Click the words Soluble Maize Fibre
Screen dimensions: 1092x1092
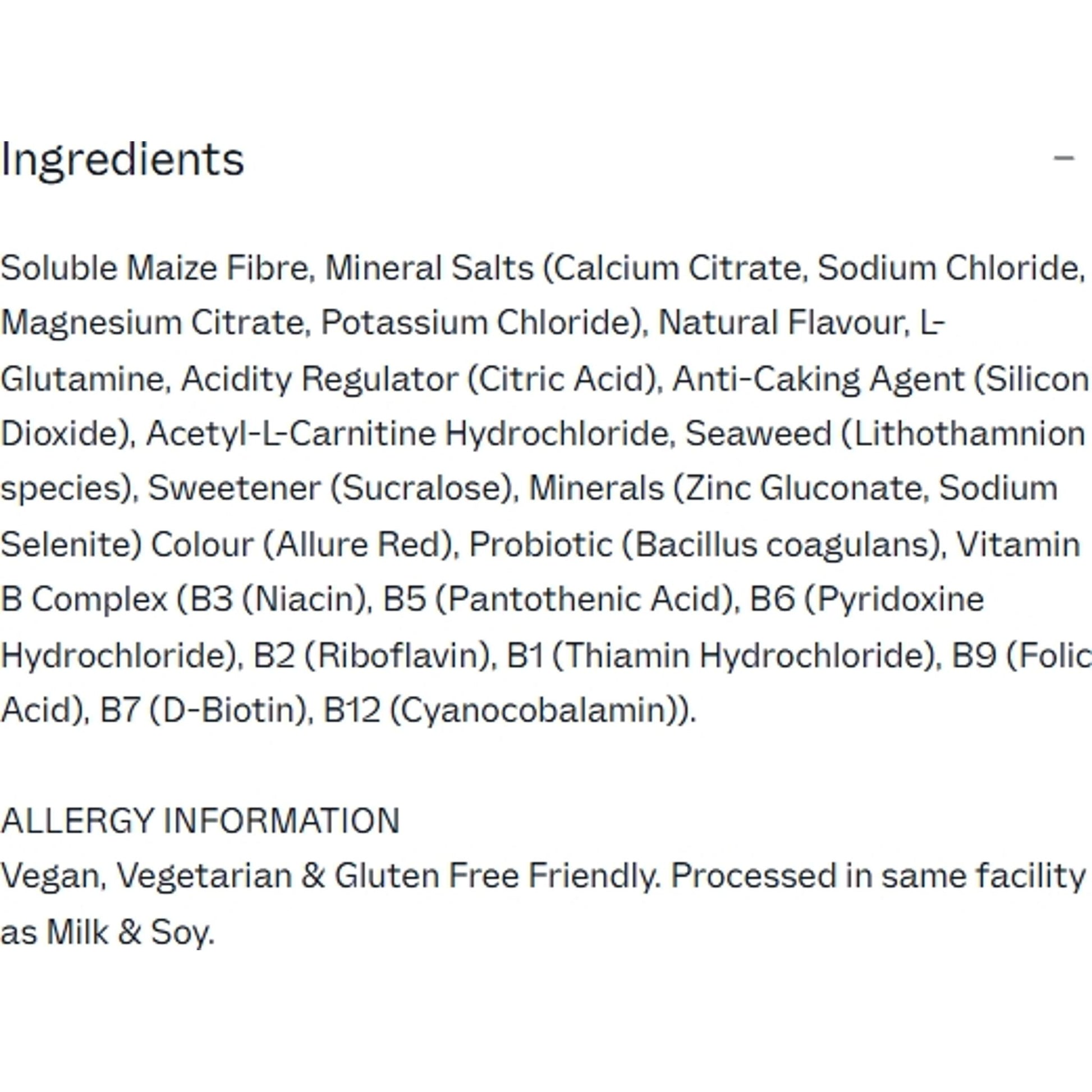coord(154,268)
